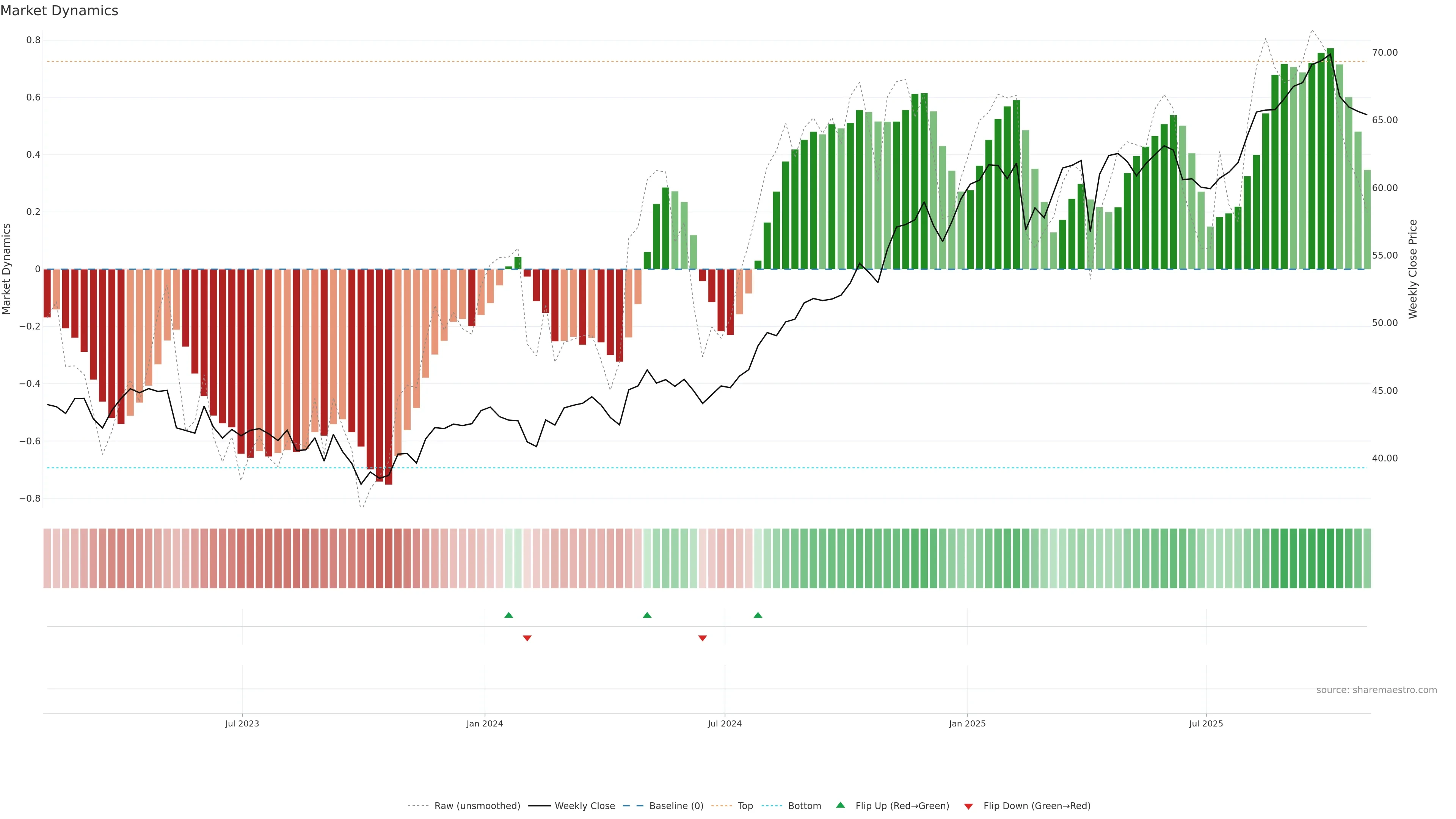
Task: Click the Jul 2025 x-axis label
Action: [x=1206, y=723]
